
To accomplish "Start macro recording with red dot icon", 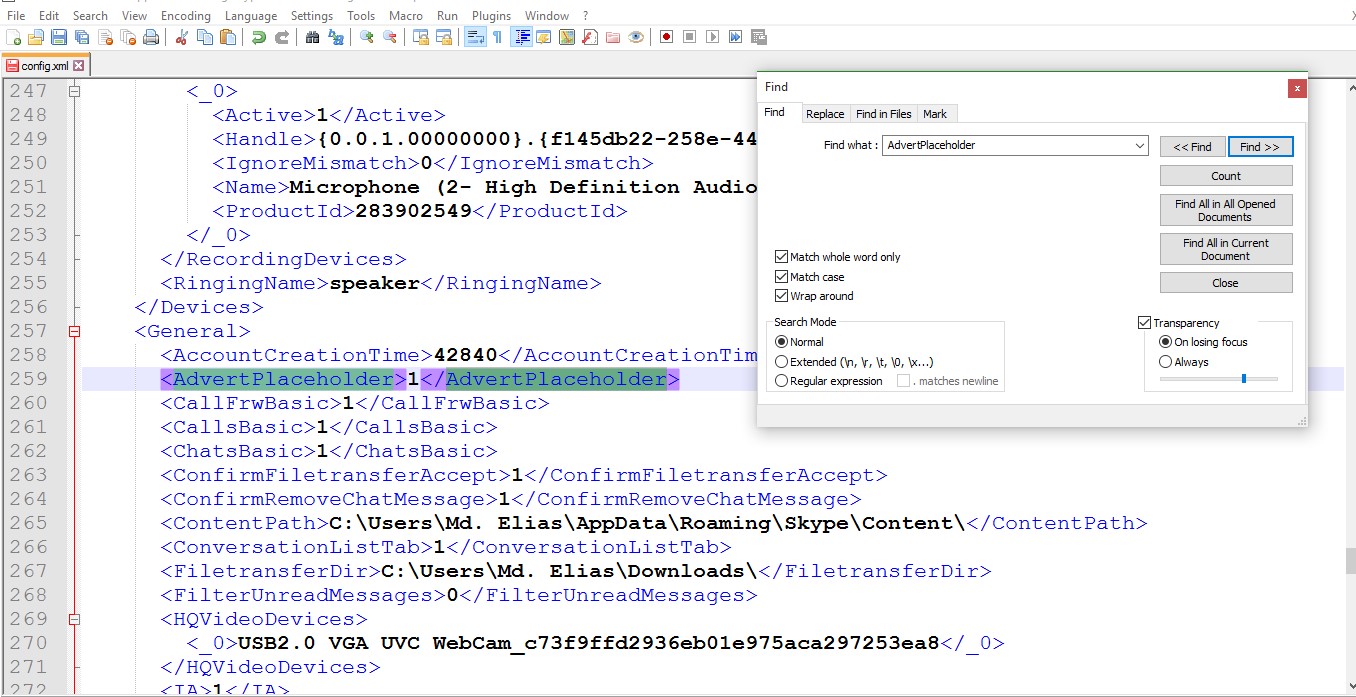I will tap(666, 37).
